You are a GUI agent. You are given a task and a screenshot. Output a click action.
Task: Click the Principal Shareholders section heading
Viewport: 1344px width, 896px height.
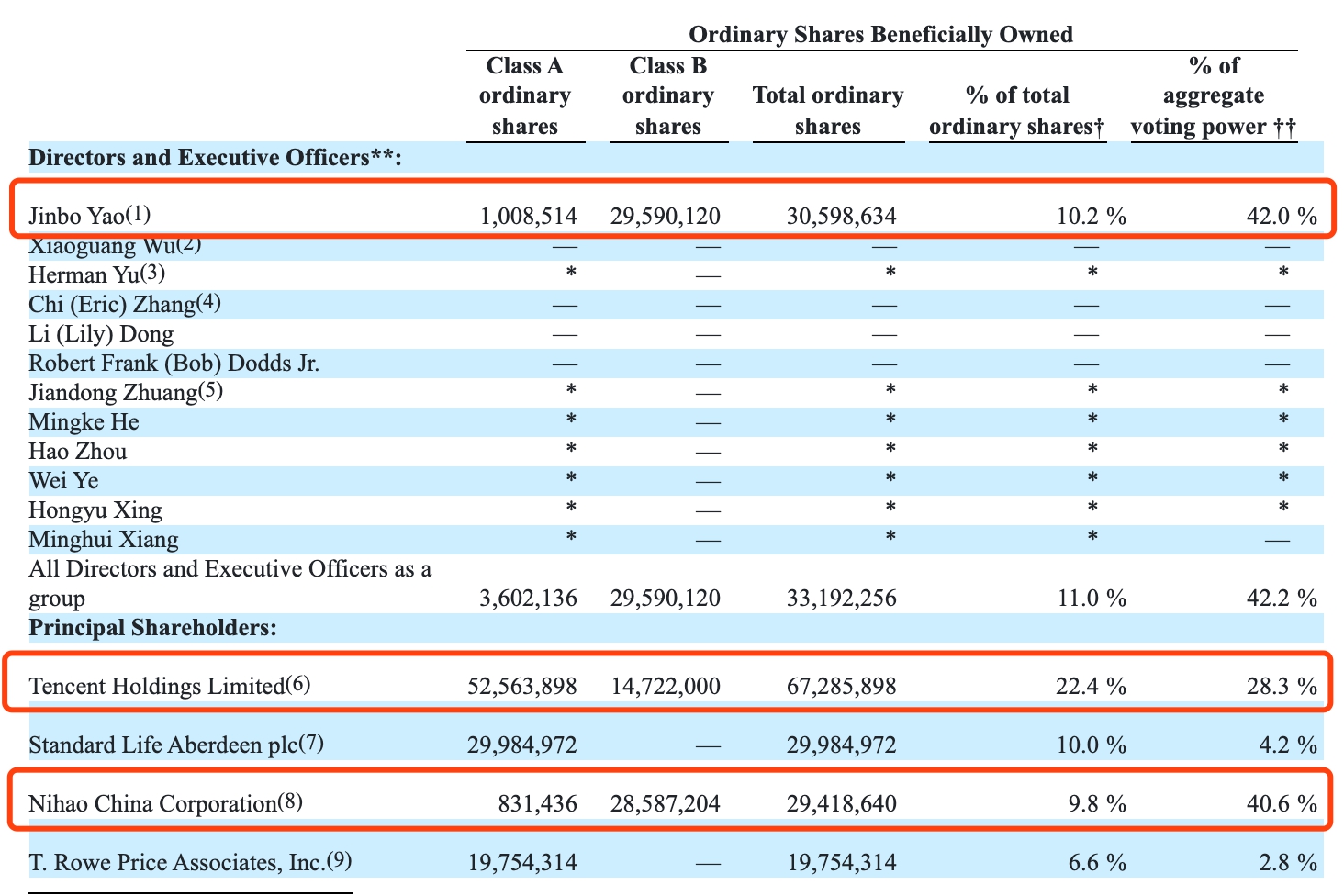(x=152, y=628)
